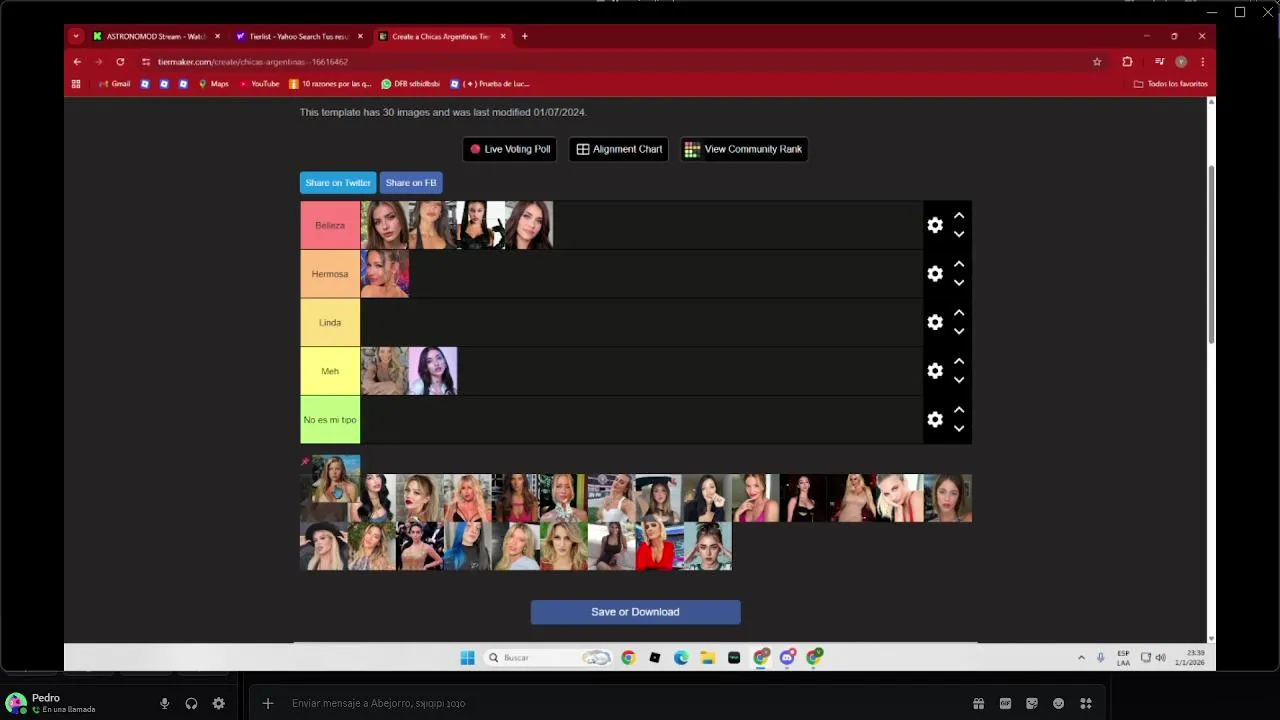The height and width of the screenshot is (720, 1280).
Task: Move Hermosa tier up
Action: 959,264
